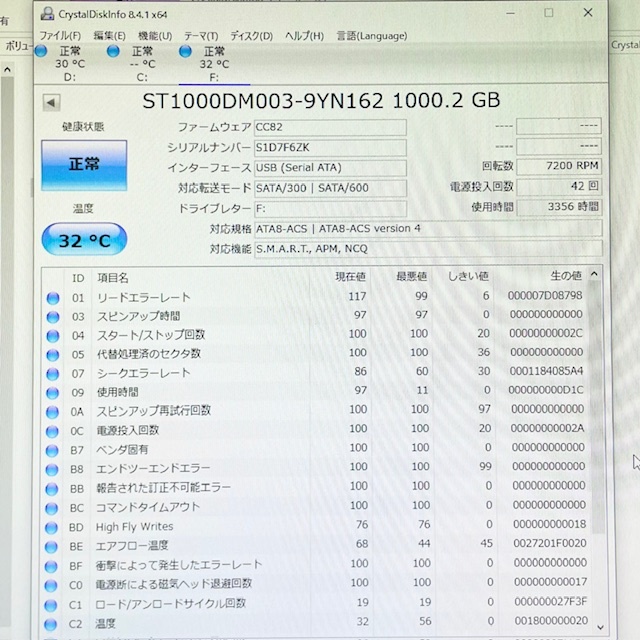
Task: Click the standard field ATA8-ACS version 4
Action: pyautogui.click(x=428, y=229)
